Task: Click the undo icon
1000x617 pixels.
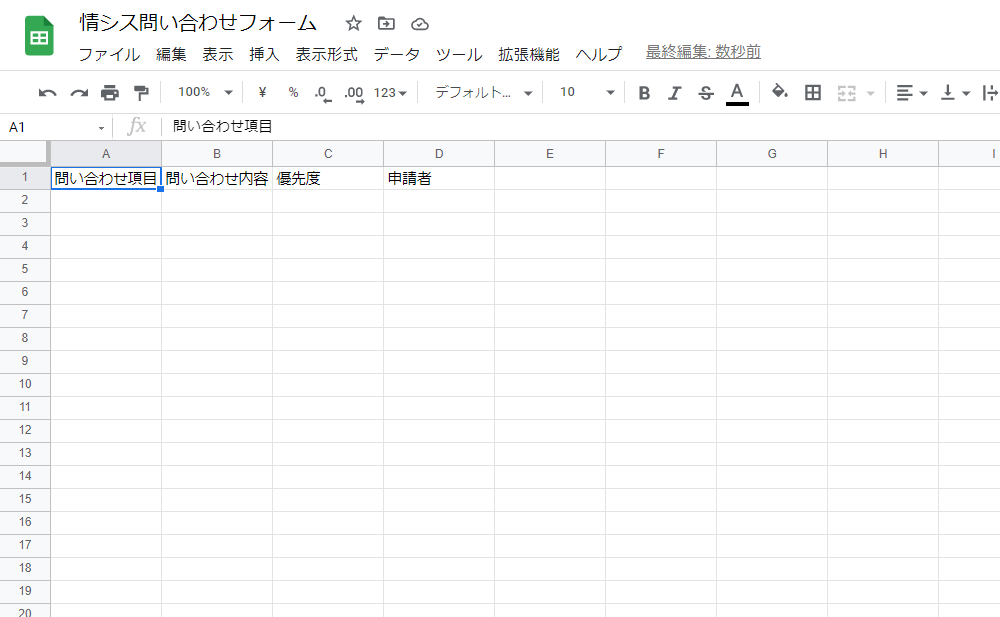Action: pyautogui.click(x=48, y=91)
